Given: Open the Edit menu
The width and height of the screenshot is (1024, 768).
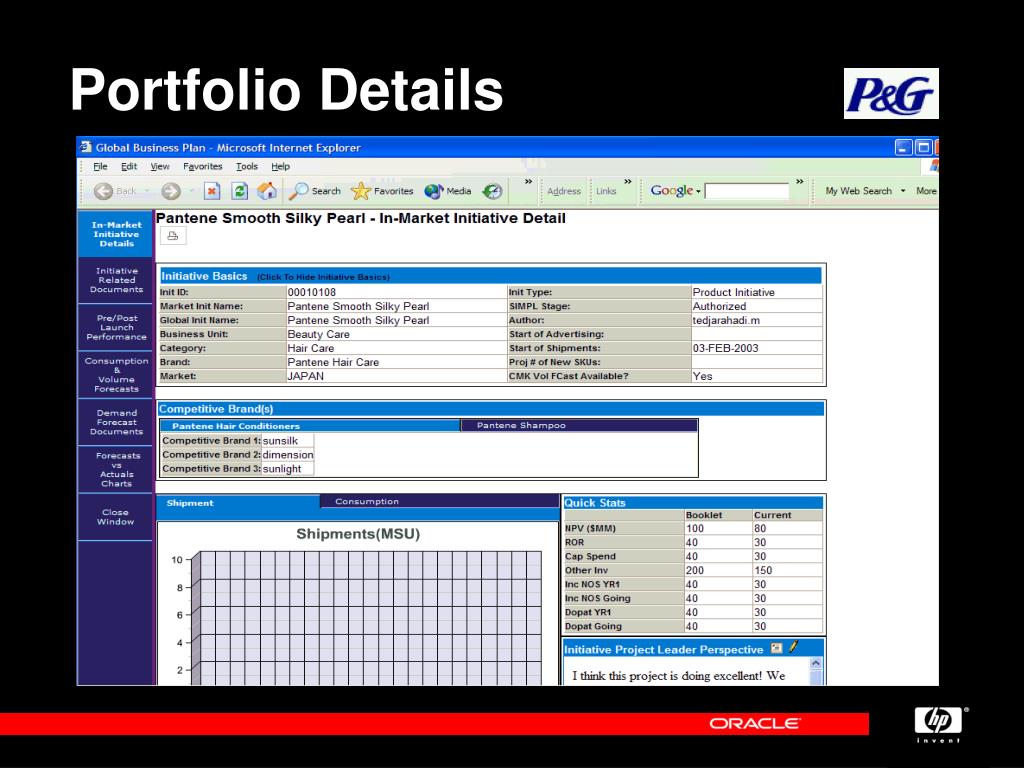Looking at the screenshot, I should pos(129,167).
